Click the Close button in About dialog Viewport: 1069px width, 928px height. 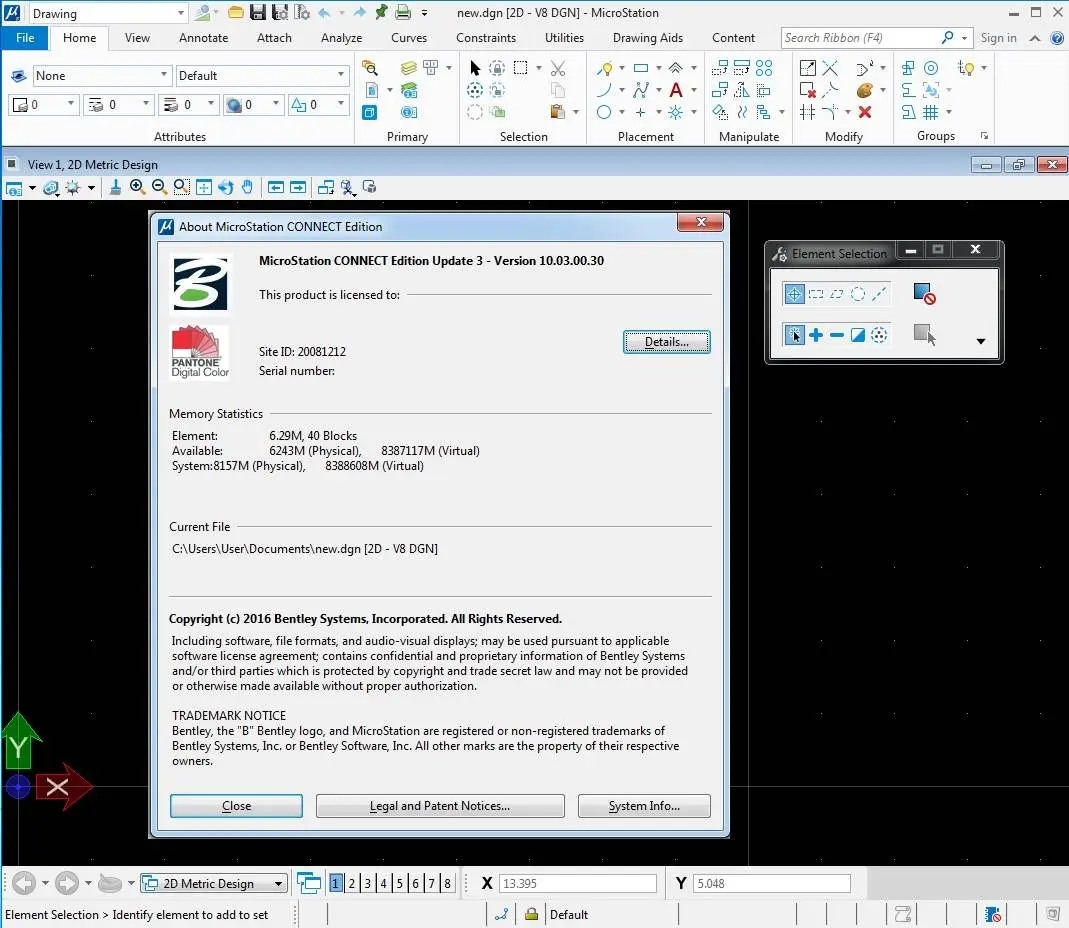pyautogui.click(x=236, y=805)
